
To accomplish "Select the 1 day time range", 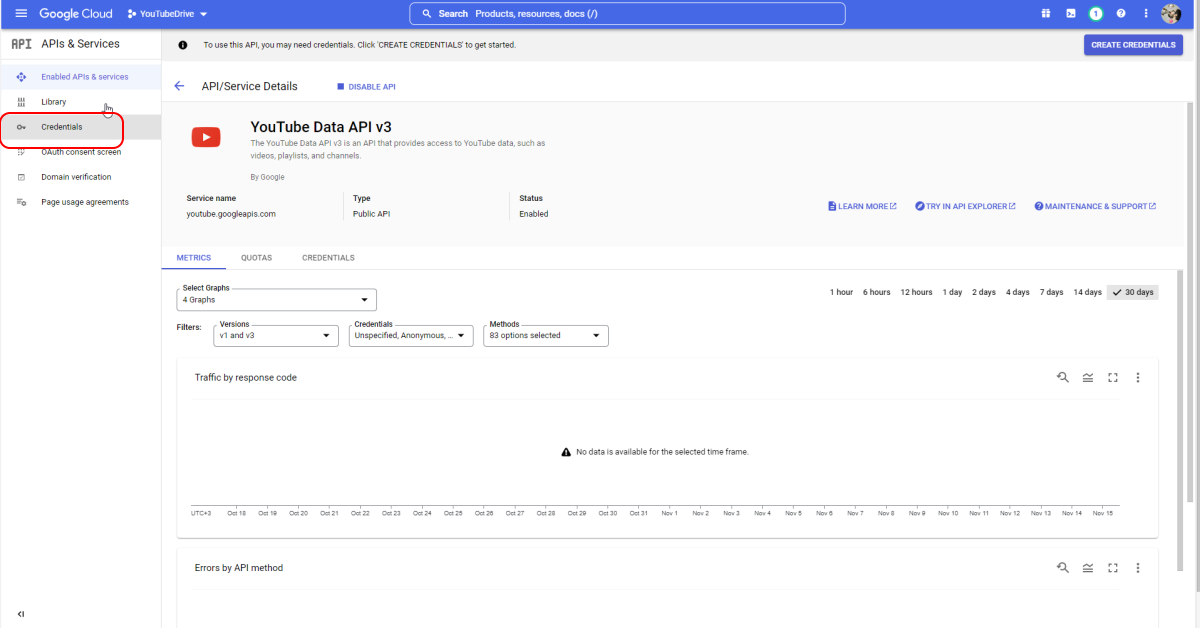I will pos(953,292).
